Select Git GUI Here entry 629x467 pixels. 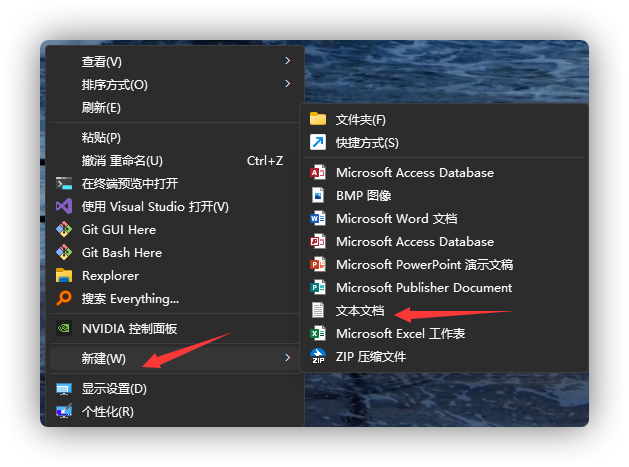point(174,229)
